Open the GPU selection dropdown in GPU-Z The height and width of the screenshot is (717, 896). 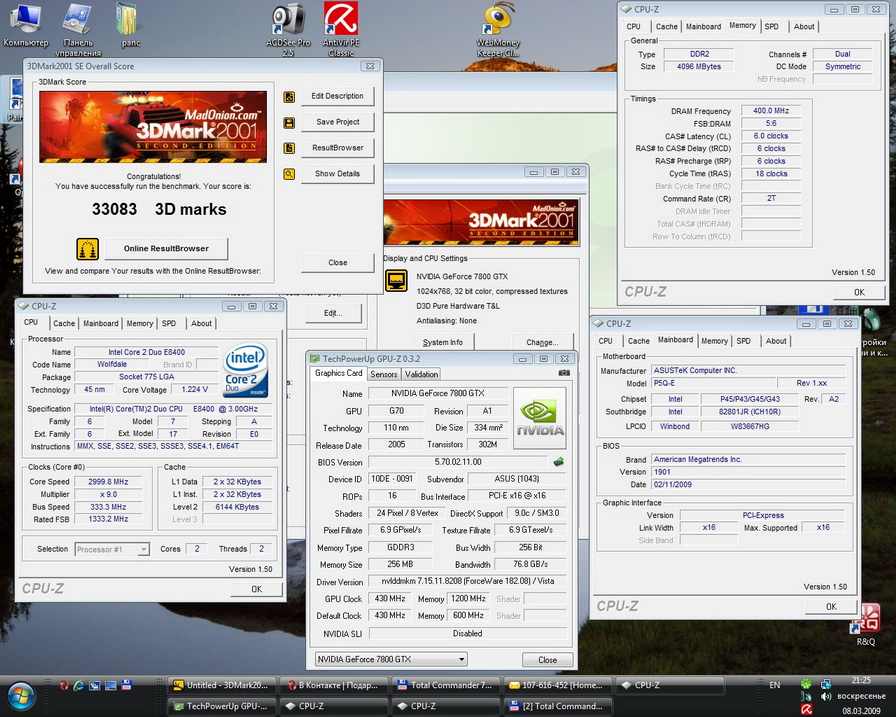click(391, 659)
